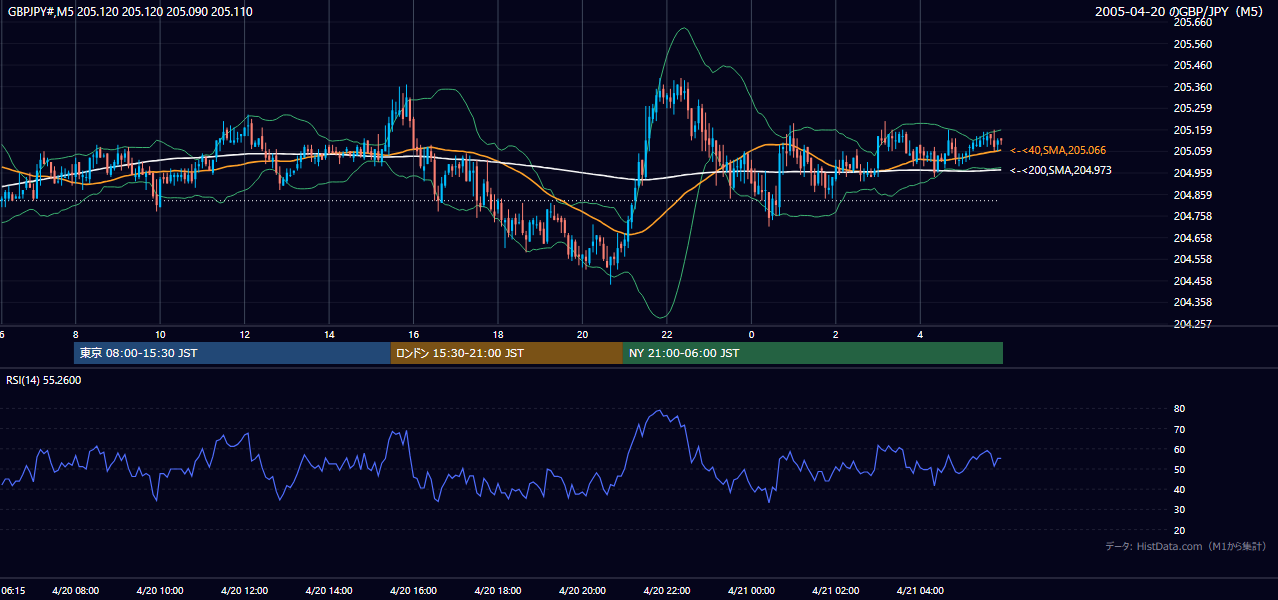The image size is (1278, 600).
Task: Click price axis label 204.257
Action: click(1193, 324)
